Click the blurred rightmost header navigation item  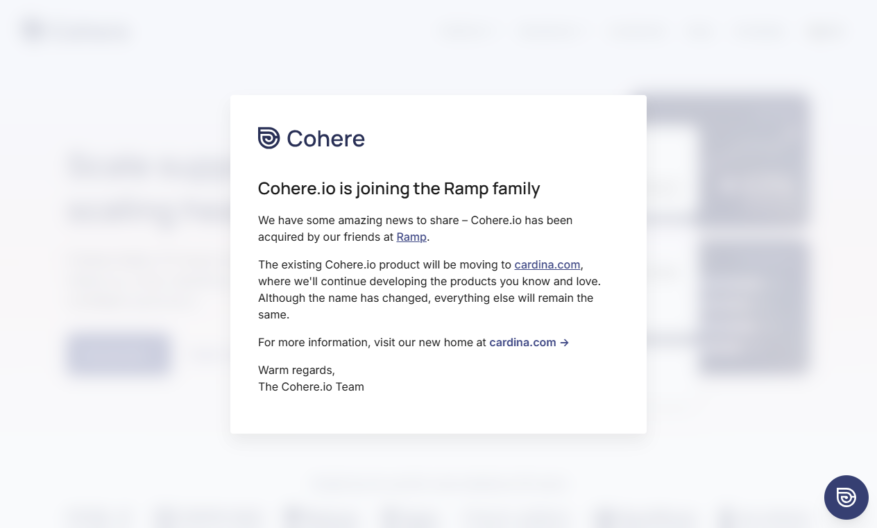click(824, 31)
